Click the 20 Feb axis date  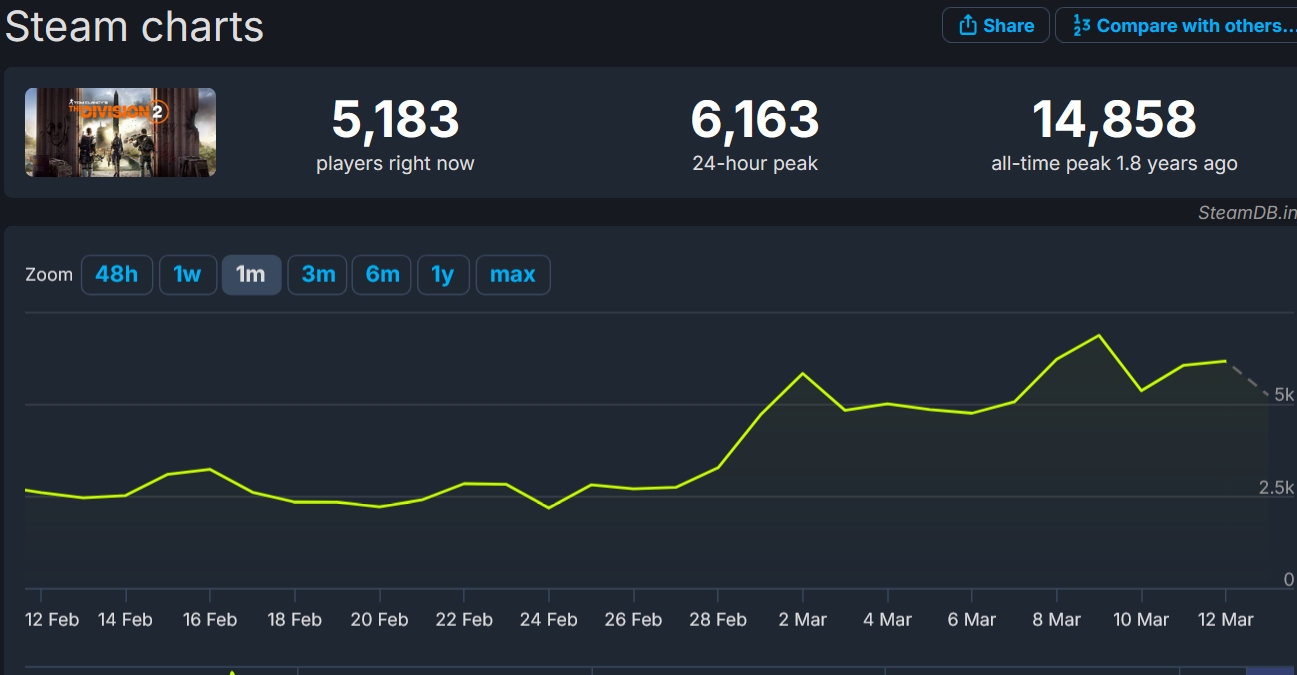click(x=380, y=620)
